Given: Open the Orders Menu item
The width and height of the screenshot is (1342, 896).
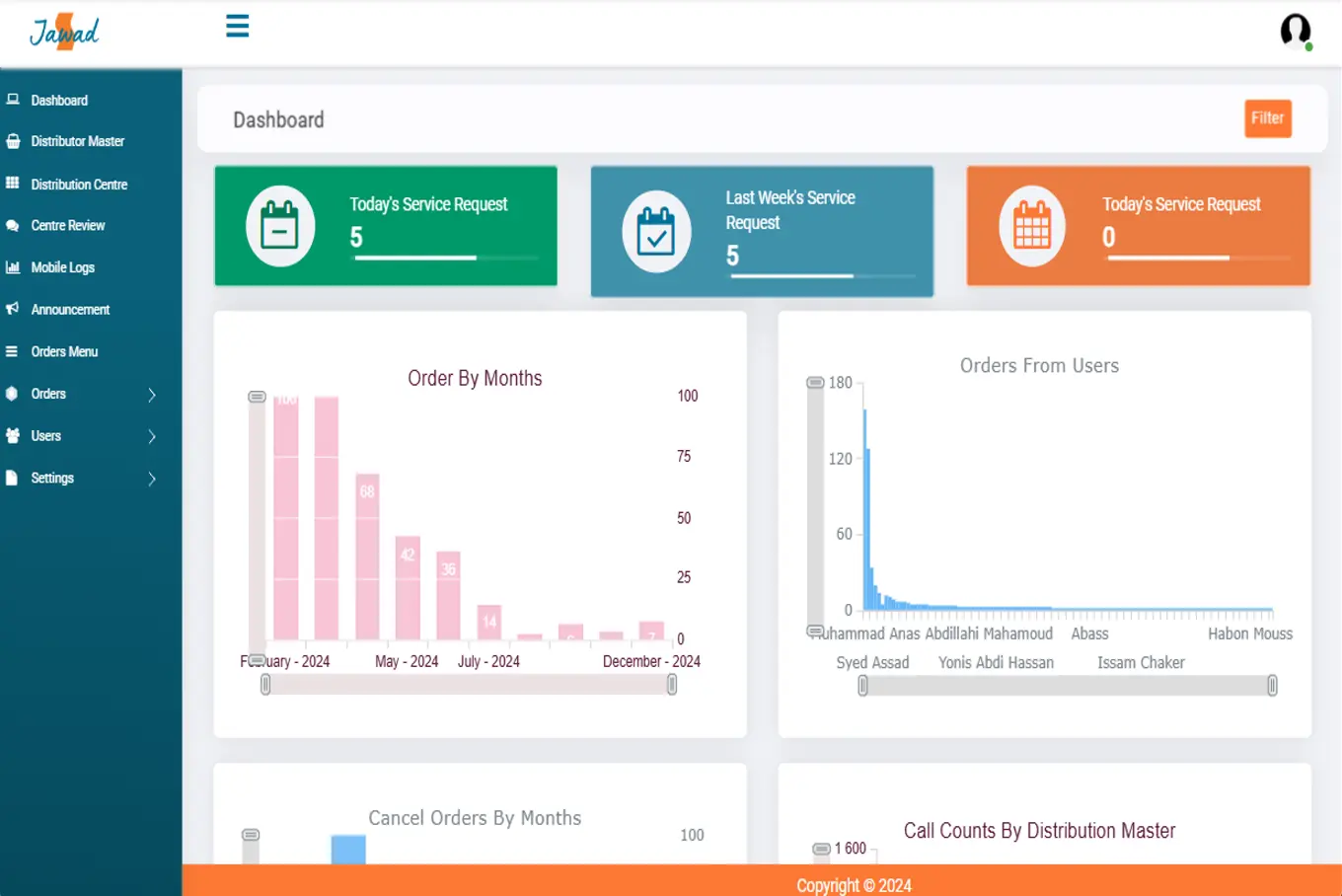Looking at the screenshot, I should [x=64, y=351].
